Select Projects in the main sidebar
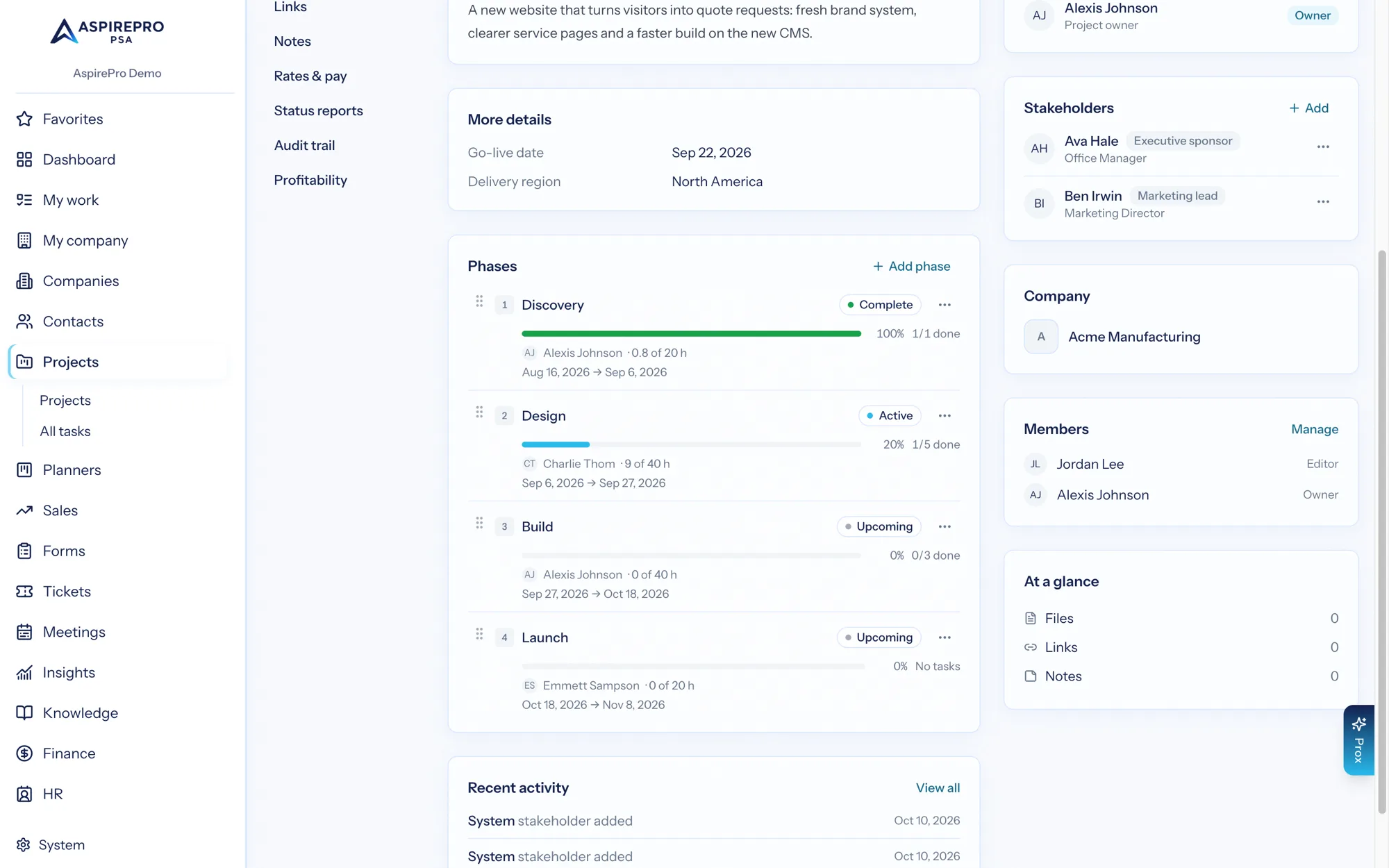Screen dimensions: 1389x868 click(118, 362)
